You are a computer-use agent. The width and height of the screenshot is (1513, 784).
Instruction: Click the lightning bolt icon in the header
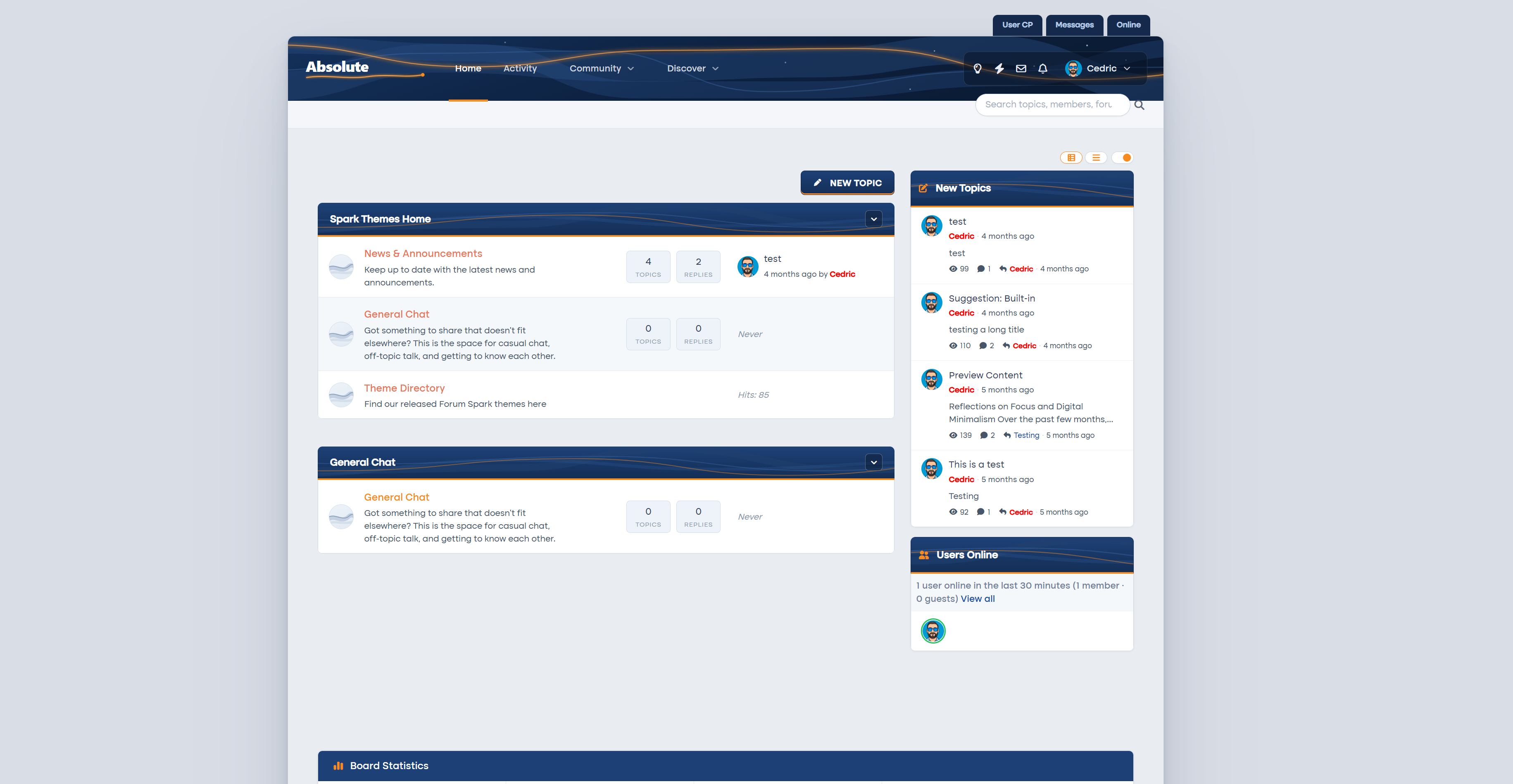(999, 69)
